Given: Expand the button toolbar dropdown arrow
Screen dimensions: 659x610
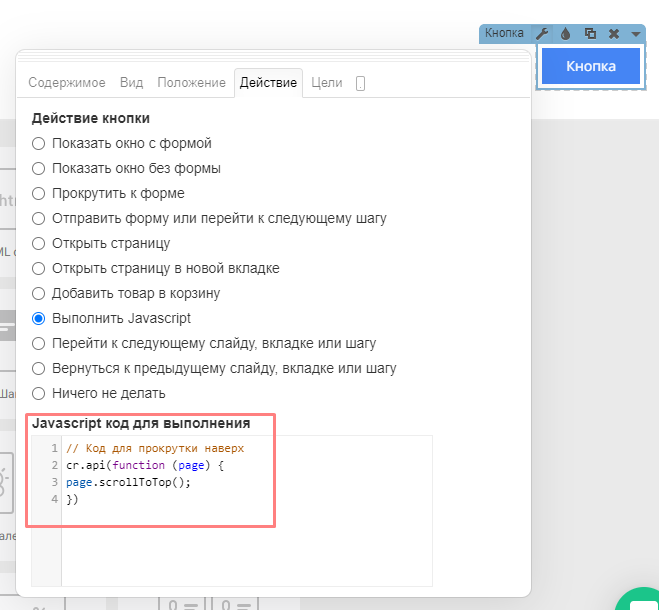Looking at the screenshot, I should (636, 34).
